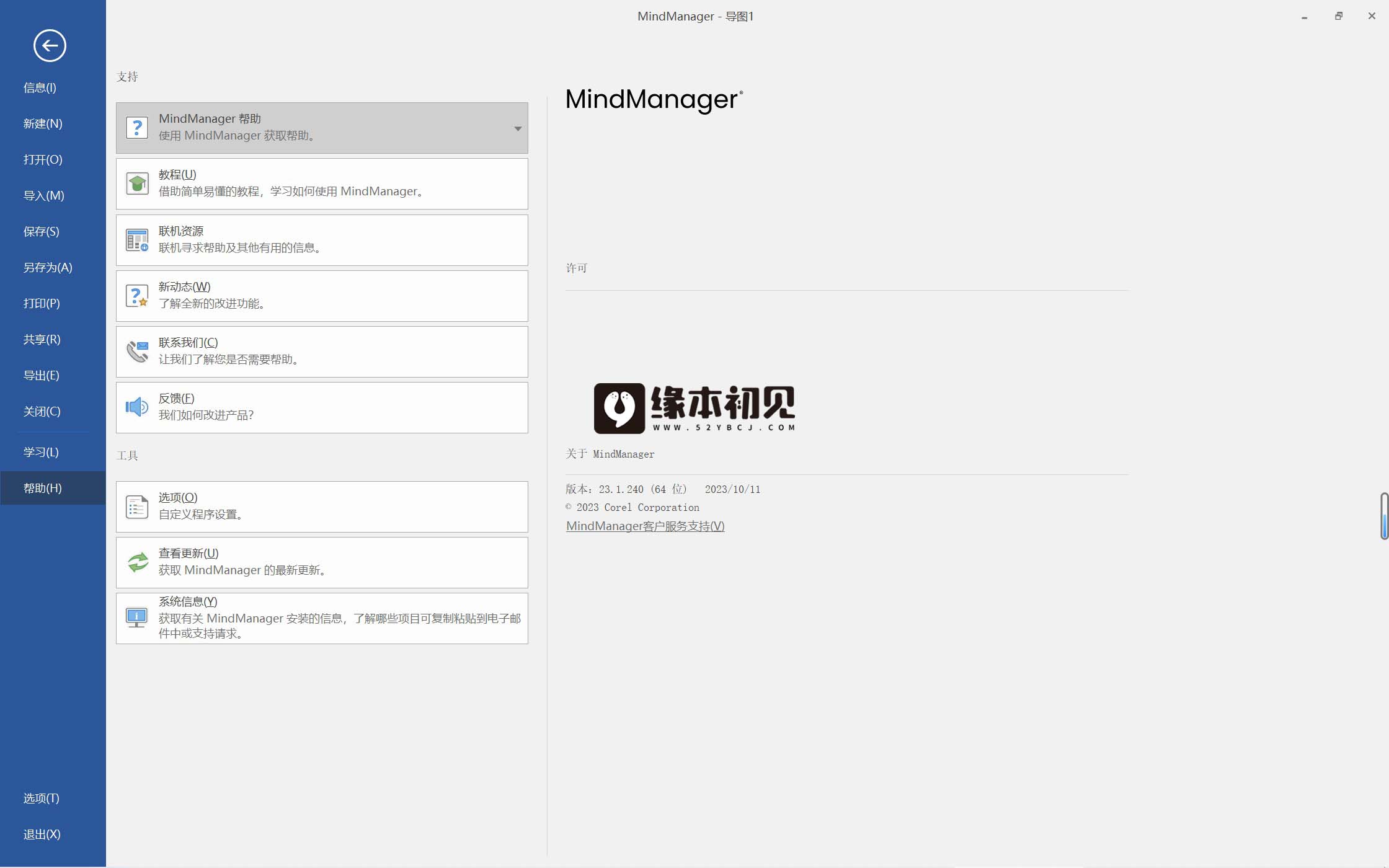Viewport: 1389px width, 868px height.
Task: Click the description 自定义程序设置。
Action: (201, 515)
